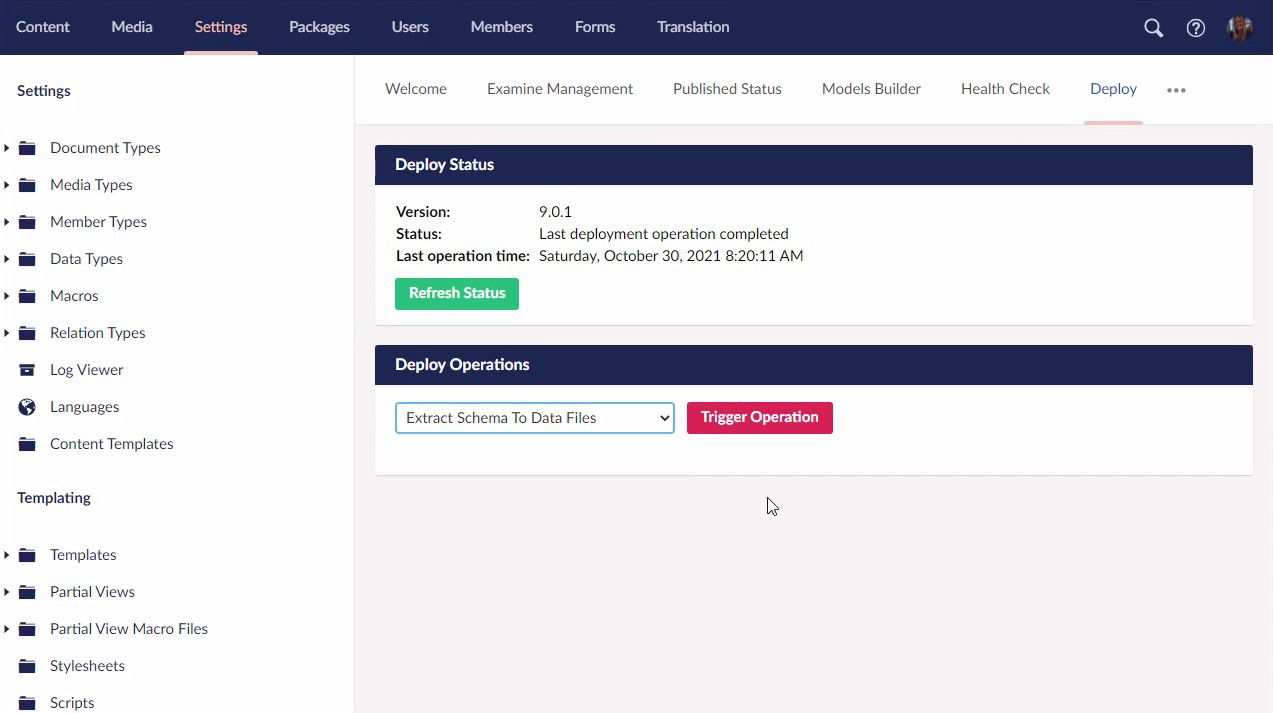Click the Stylesheets folder icon
1273x713 pixels.
click(28, 666)
